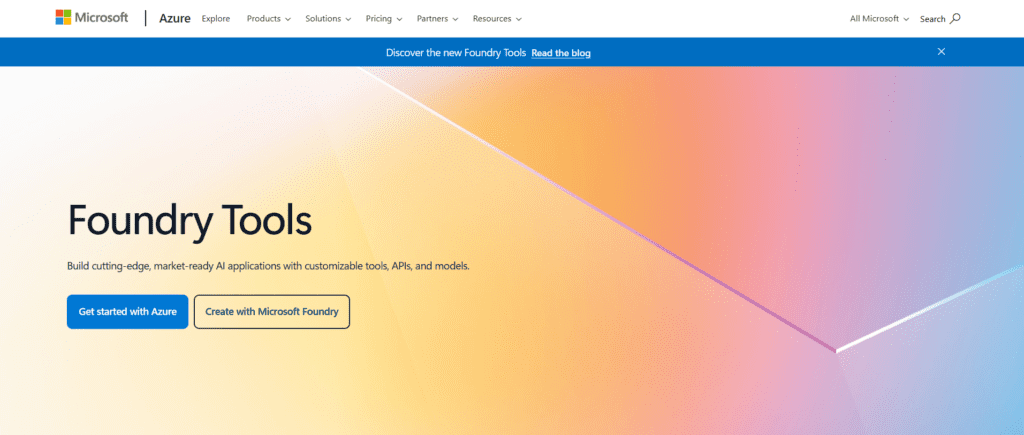Click the chevron beside Resources
This screenshot has height=435, width=1024.
coord(516,19)
